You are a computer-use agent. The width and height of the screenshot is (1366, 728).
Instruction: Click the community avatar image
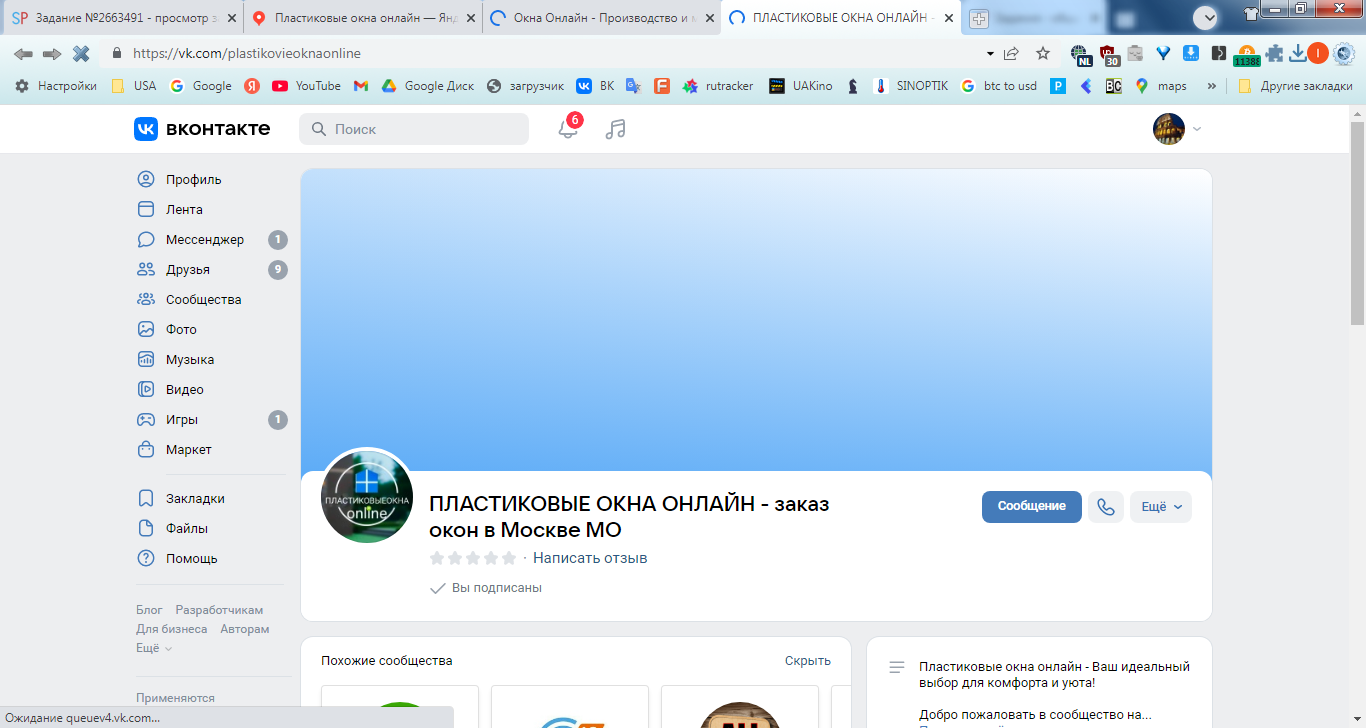tap(367, 497)
